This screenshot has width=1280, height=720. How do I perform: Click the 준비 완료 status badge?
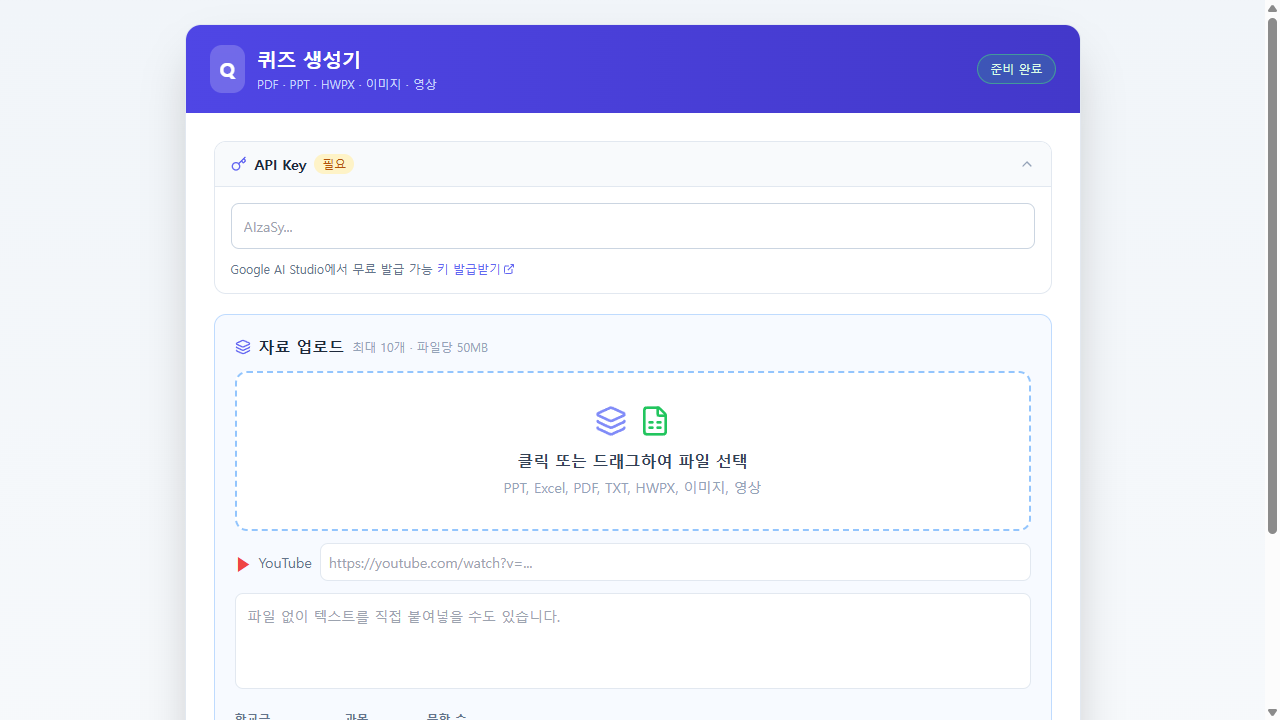[1016, 69]
